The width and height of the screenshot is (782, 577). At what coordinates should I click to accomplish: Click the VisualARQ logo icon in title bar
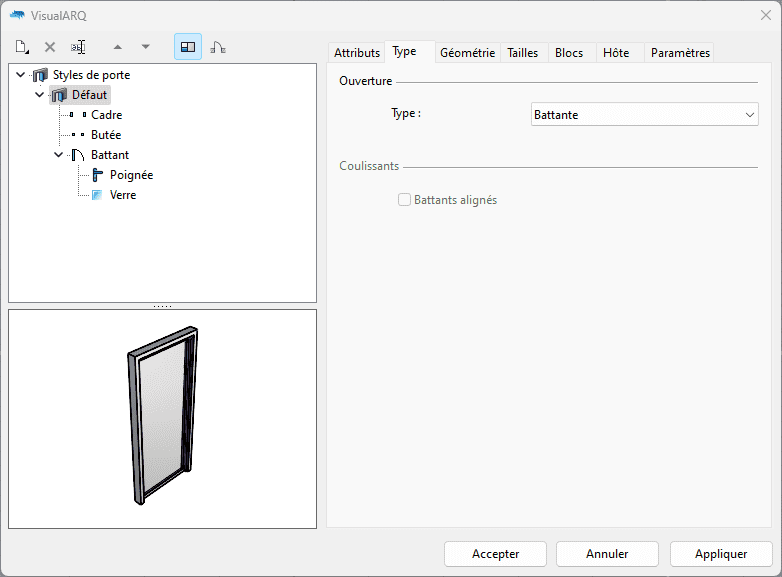tap(17, 15)
